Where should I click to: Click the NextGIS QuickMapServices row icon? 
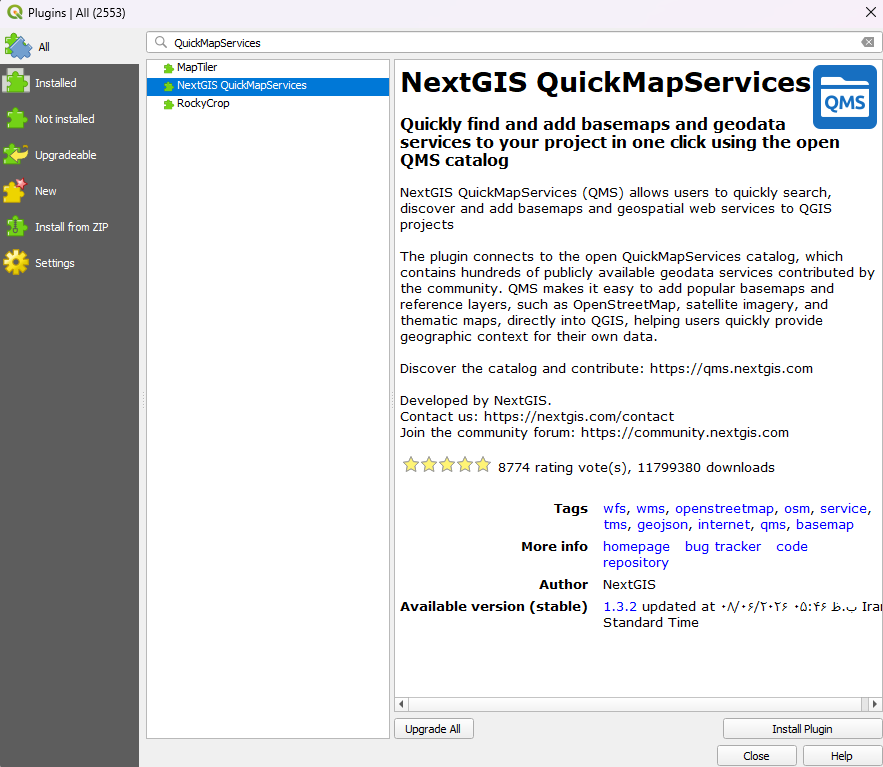[x=168, y=86]
